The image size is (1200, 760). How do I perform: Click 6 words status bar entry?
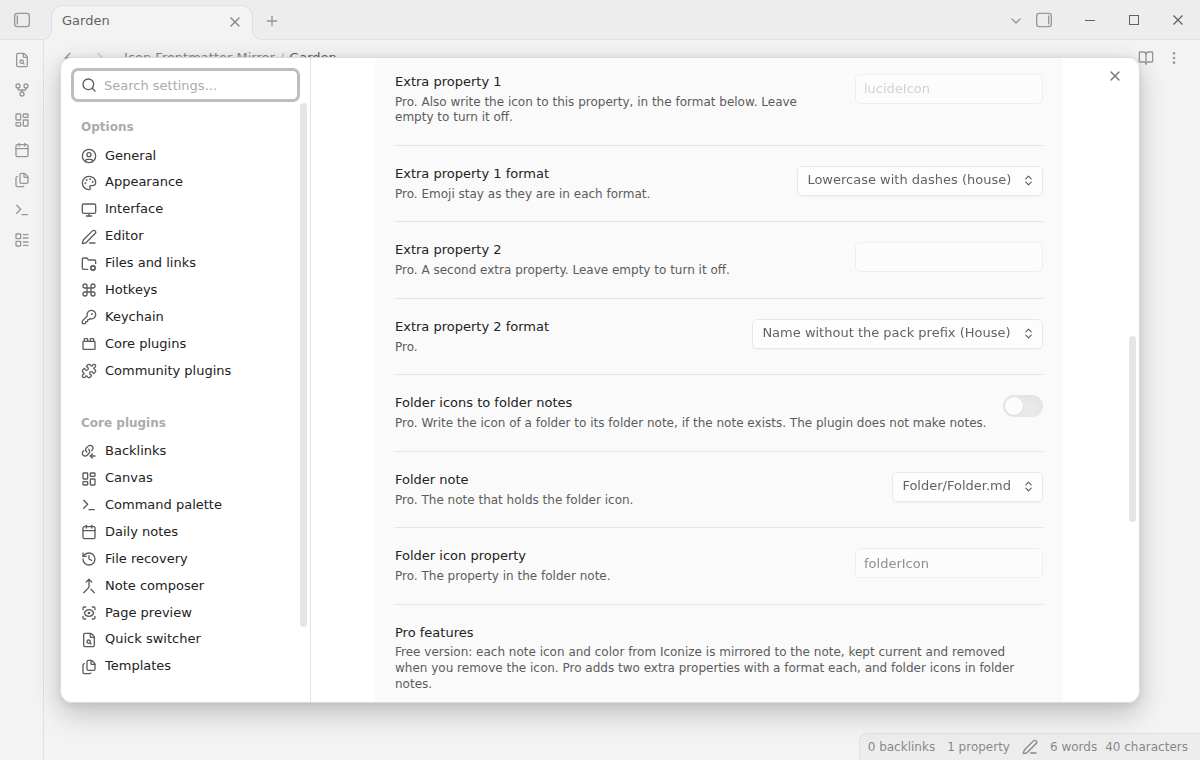[1073, 747]
